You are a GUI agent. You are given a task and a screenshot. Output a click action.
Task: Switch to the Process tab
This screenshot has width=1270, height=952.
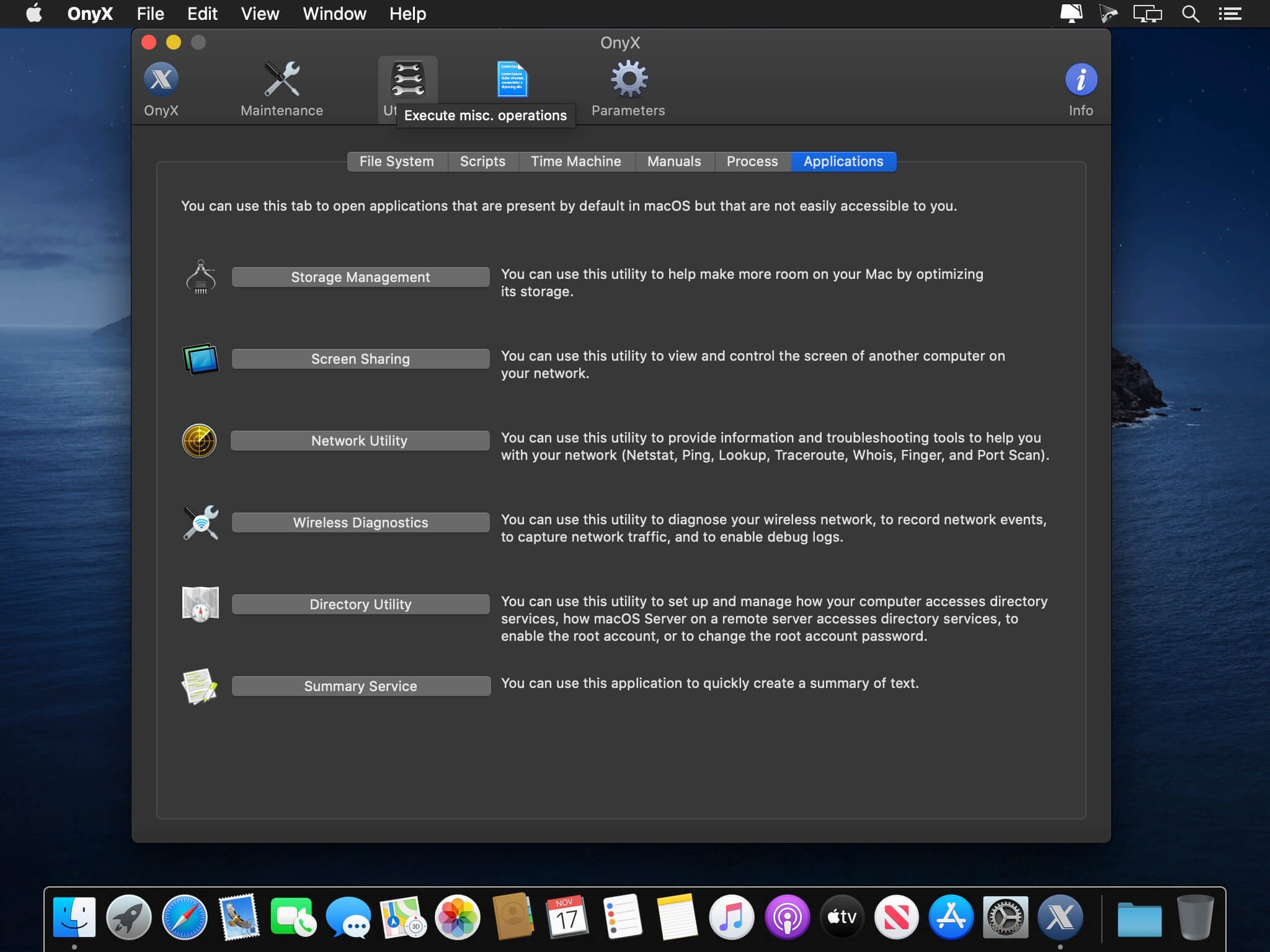(x=752, y=161)
